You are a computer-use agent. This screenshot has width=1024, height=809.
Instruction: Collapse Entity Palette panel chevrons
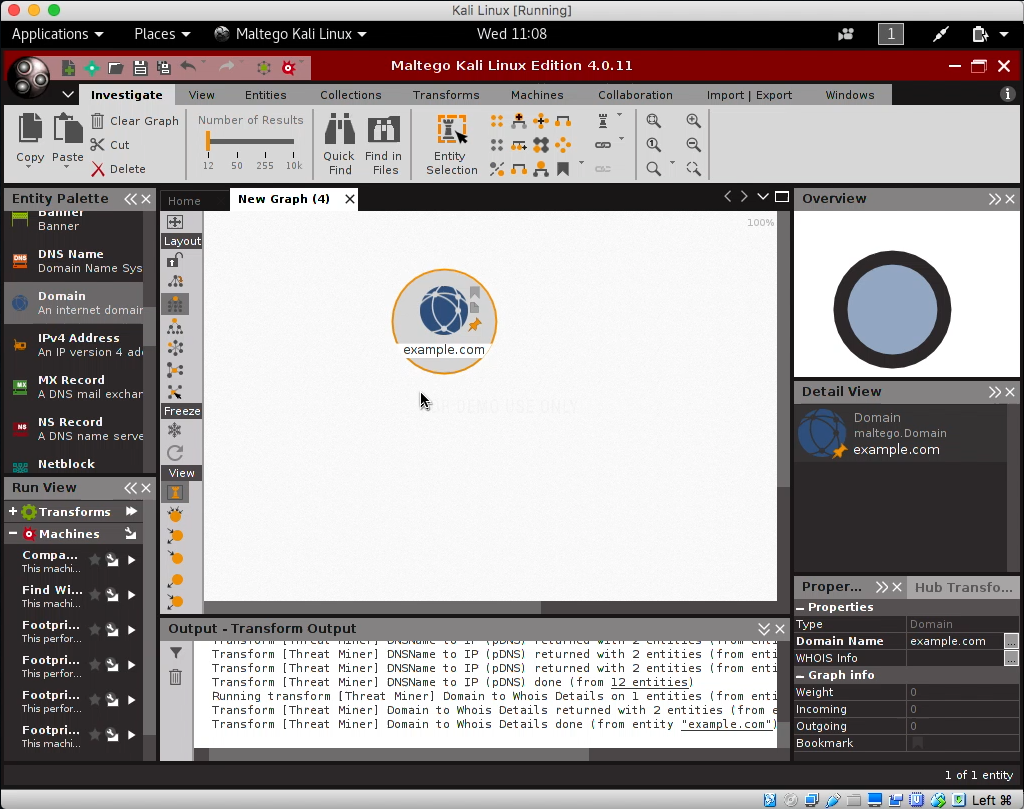pos(131,199)
